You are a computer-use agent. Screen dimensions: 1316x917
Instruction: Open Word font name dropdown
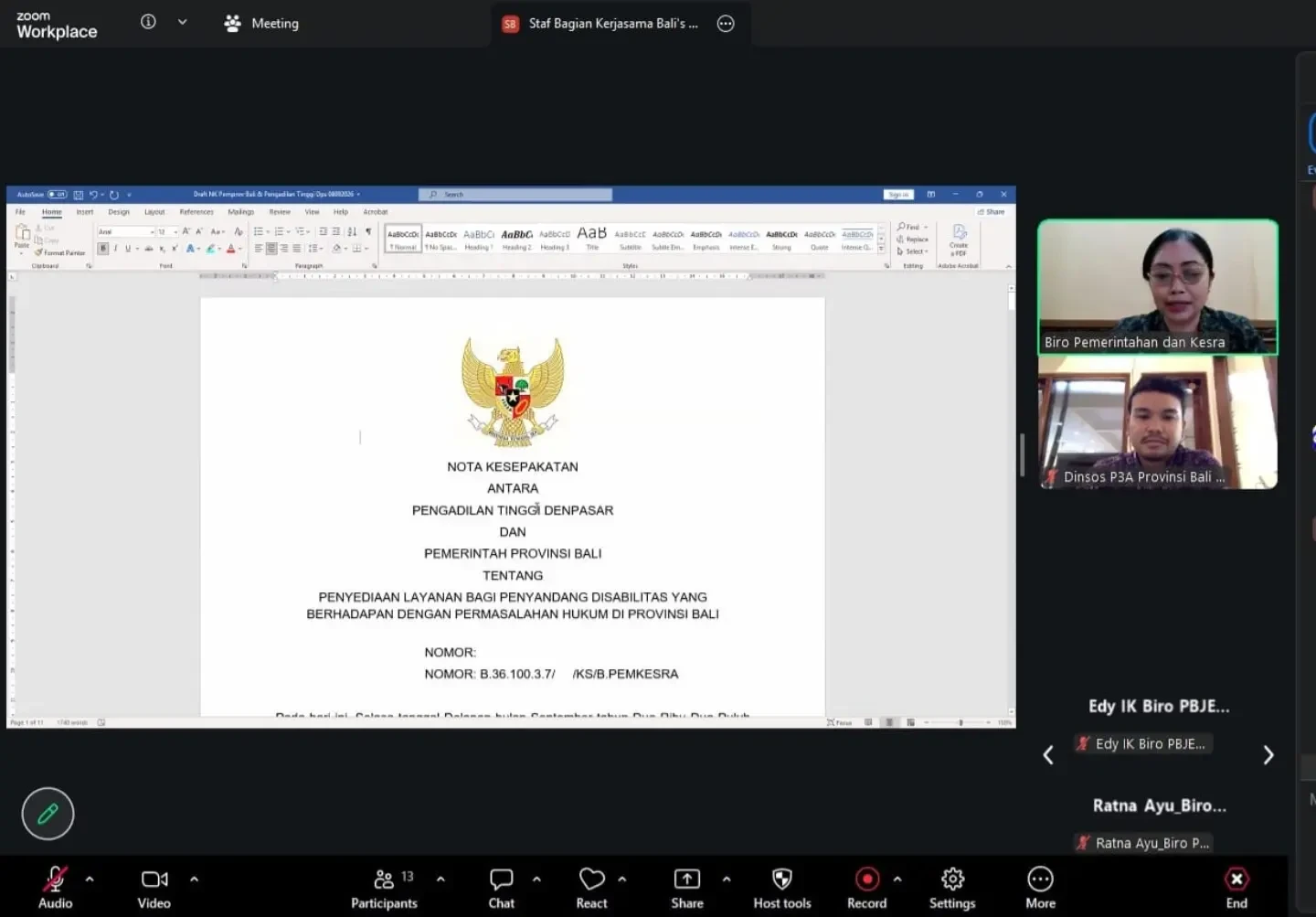[152, 232]
